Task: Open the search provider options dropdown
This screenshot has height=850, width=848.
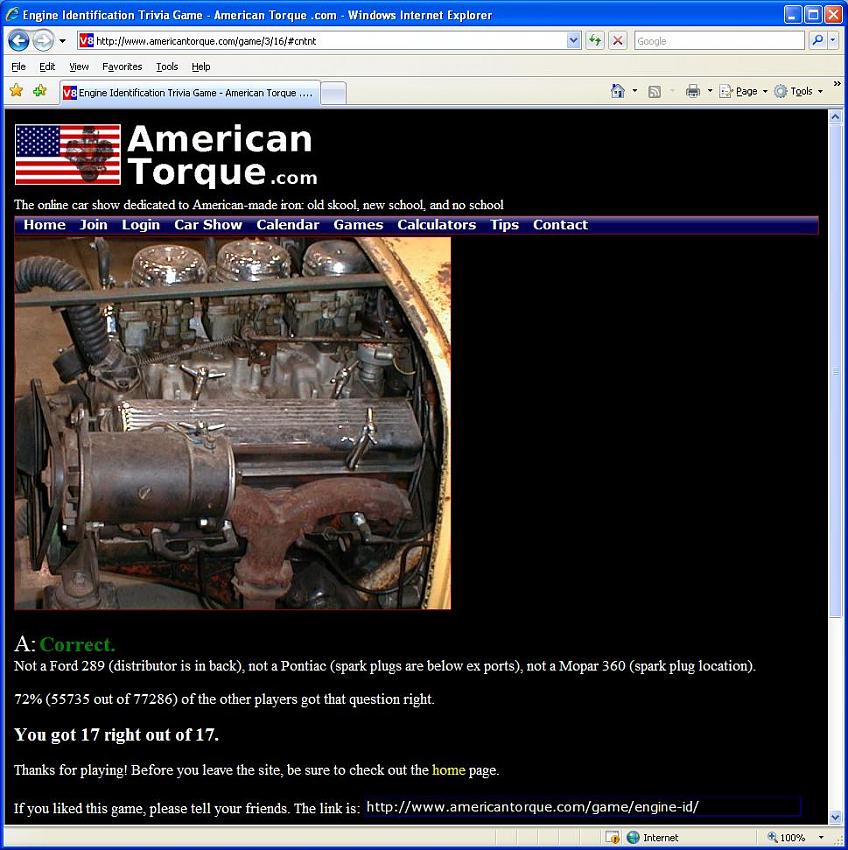Action: click(x=833, y=41)
